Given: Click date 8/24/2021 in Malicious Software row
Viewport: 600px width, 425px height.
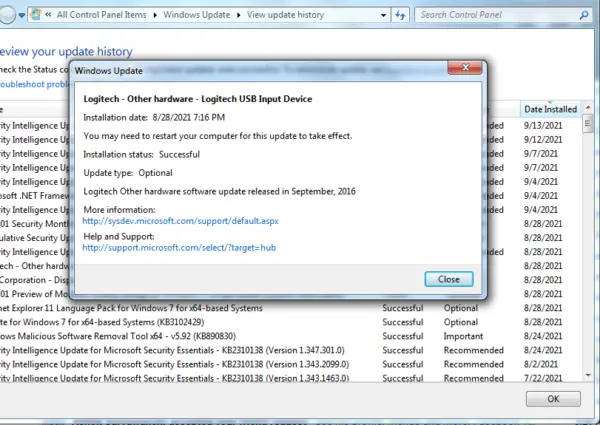Looking at the screenshot, I should click(x=543, y=336).
